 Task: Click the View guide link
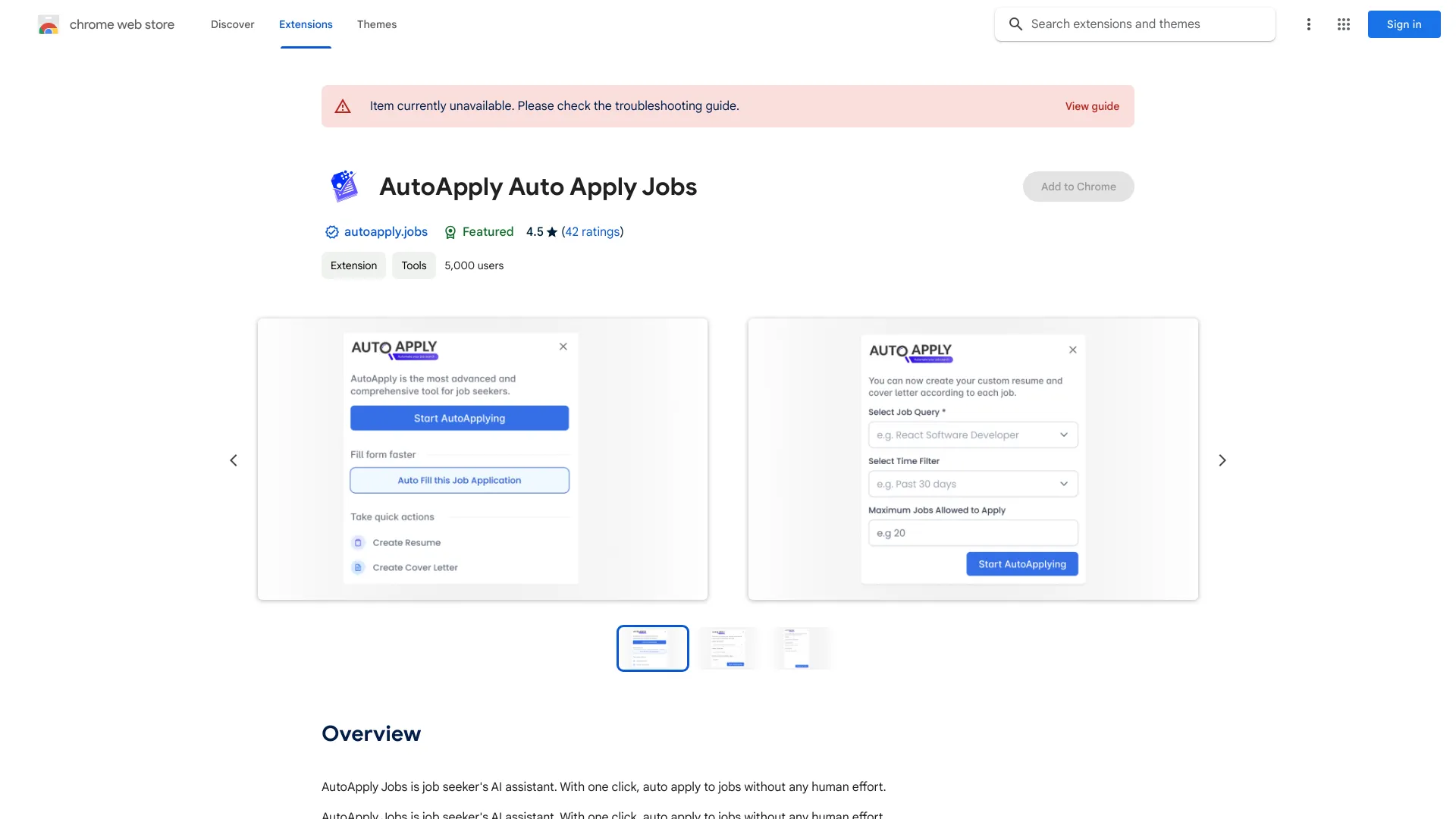1092,106
